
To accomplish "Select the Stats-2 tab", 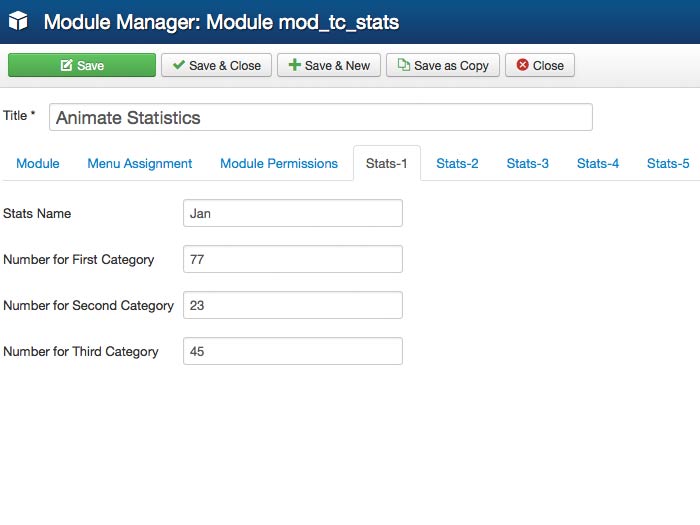I will pyautogui.click(x=457, y=163).
